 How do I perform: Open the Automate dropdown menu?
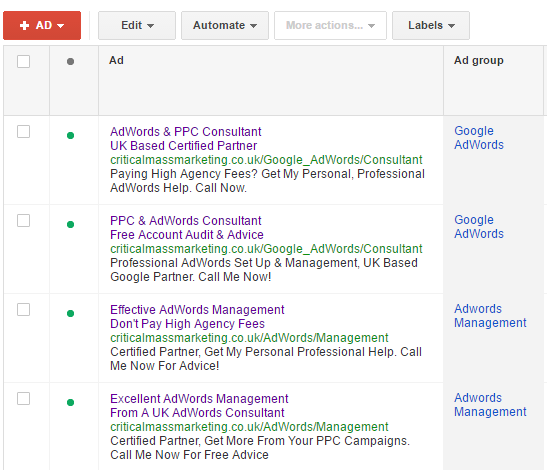coord(225,25)
